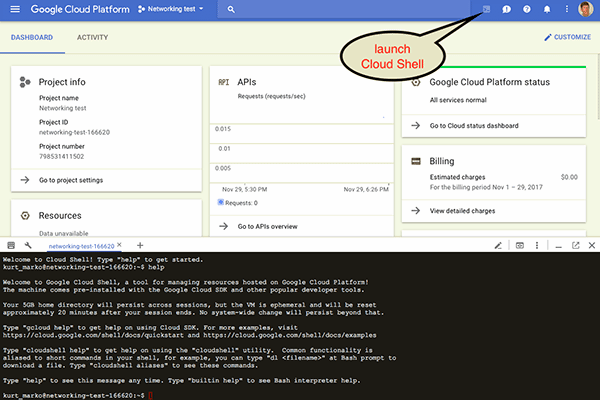Click the Cloud Shell web preview icon
This screenshot has width=600, height=400.
(x=520, y=245)
